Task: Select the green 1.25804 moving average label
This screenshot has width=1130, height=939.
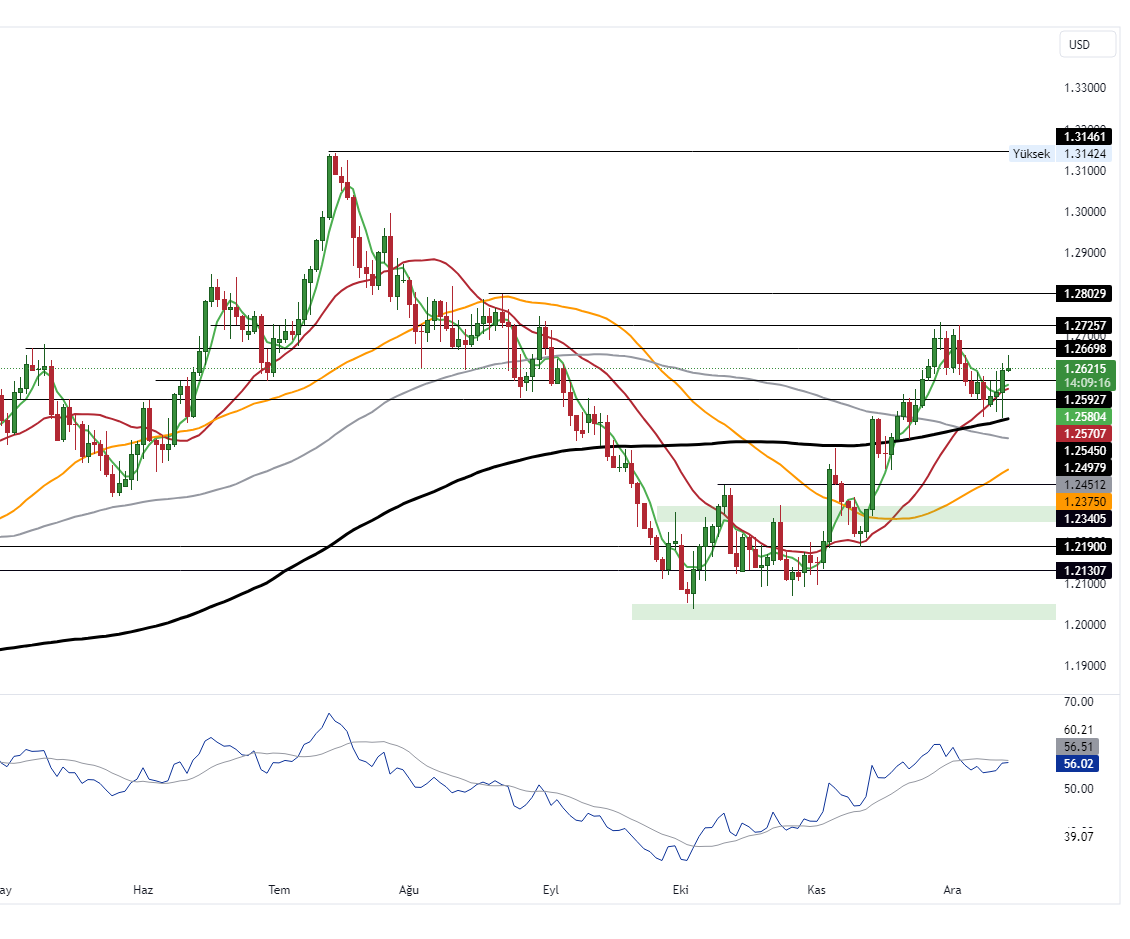Action: click(1084, 416)
